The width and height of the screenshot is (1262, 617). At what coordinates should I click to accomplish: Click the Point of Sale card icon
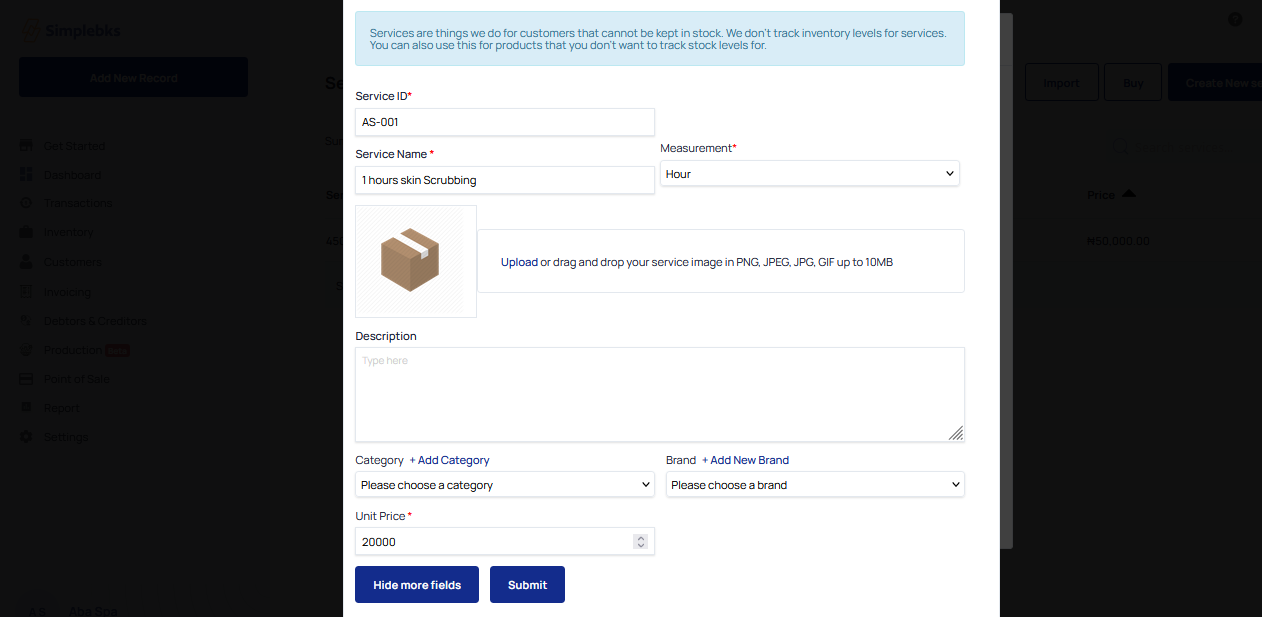pos(26,379)
